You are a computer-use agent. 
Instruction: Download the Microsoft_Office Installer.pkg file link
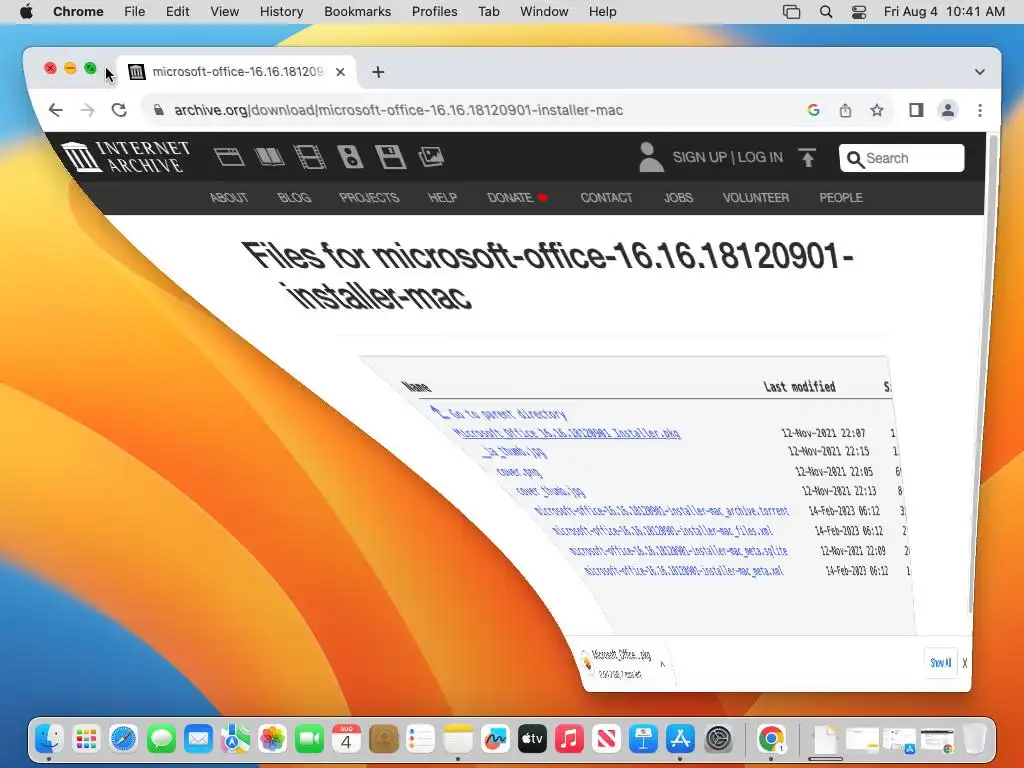567,433
